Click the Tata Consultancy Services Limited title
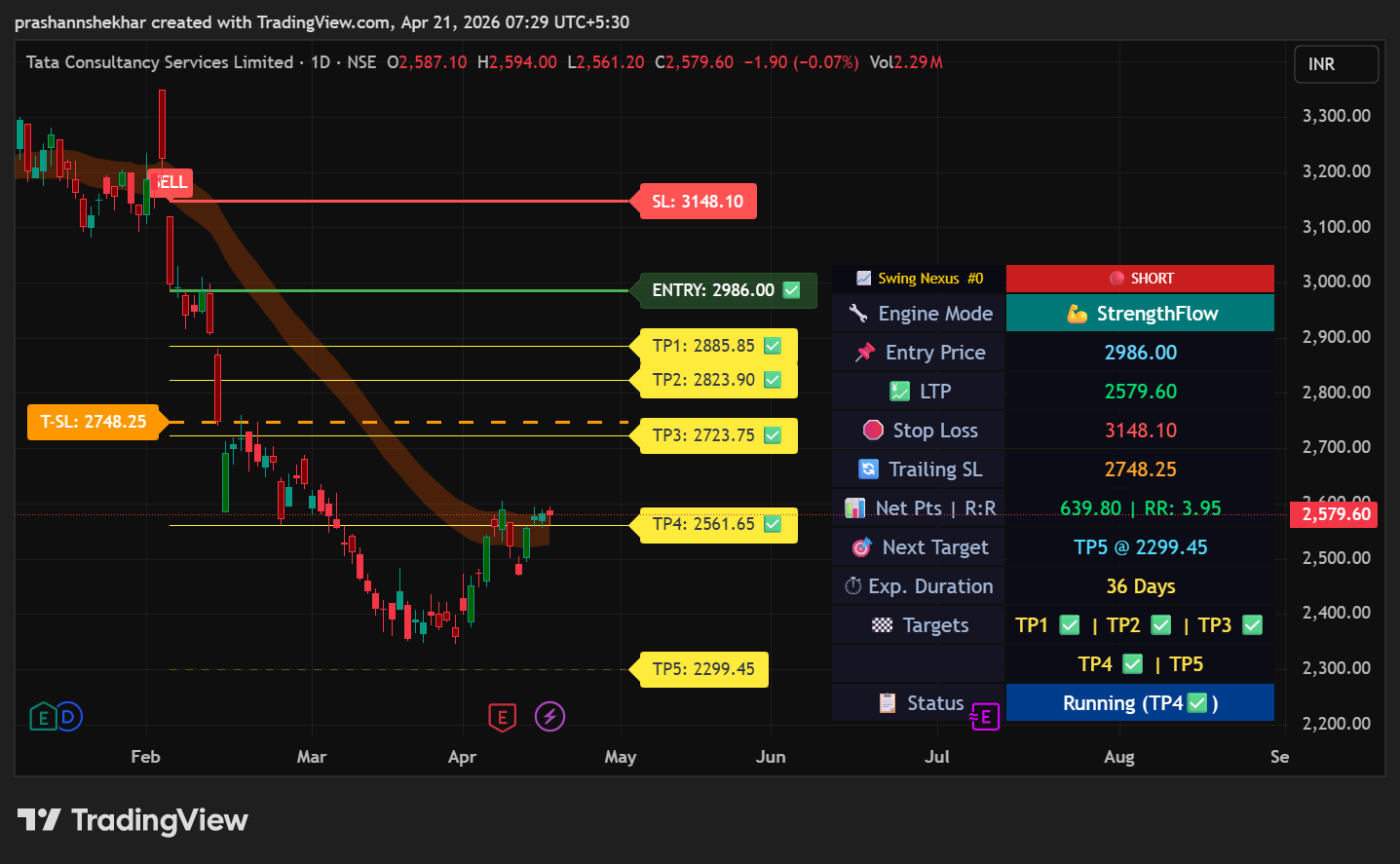Viewport: 1400px width, 864px height. [x=160, y=62]
